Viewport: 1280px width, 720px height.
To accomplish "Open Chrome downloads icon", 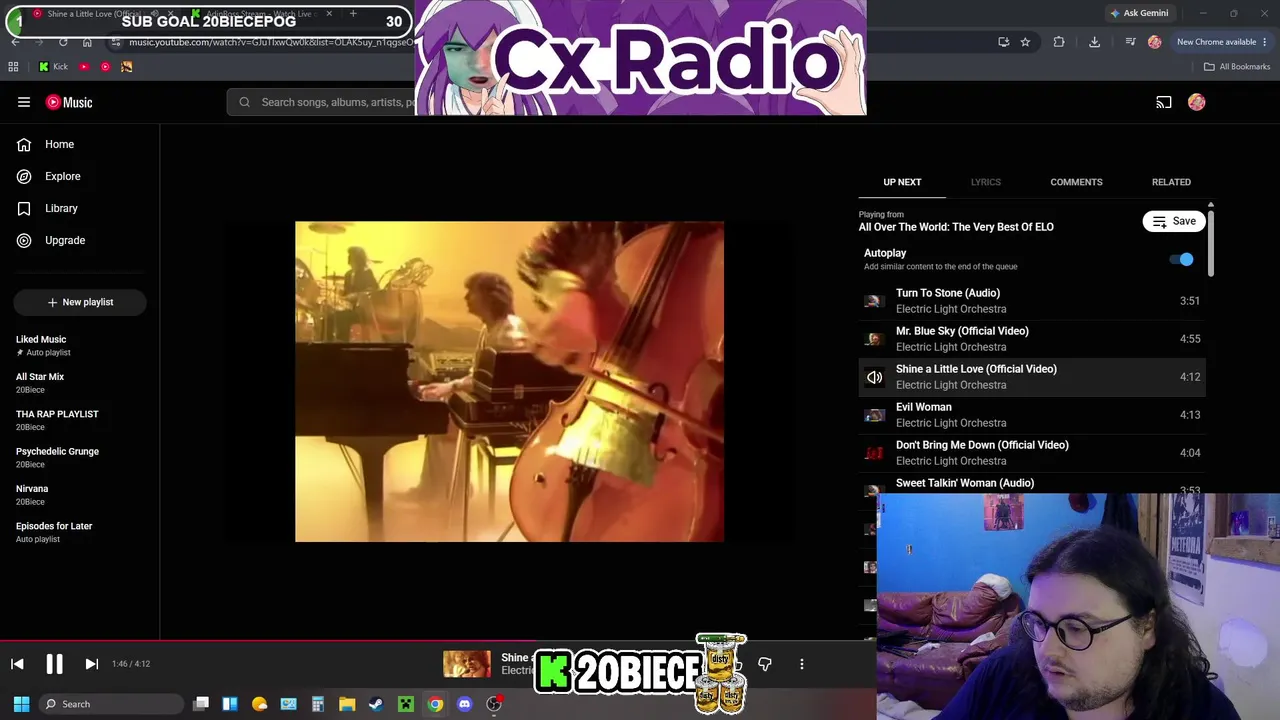I will (1094, 42).
